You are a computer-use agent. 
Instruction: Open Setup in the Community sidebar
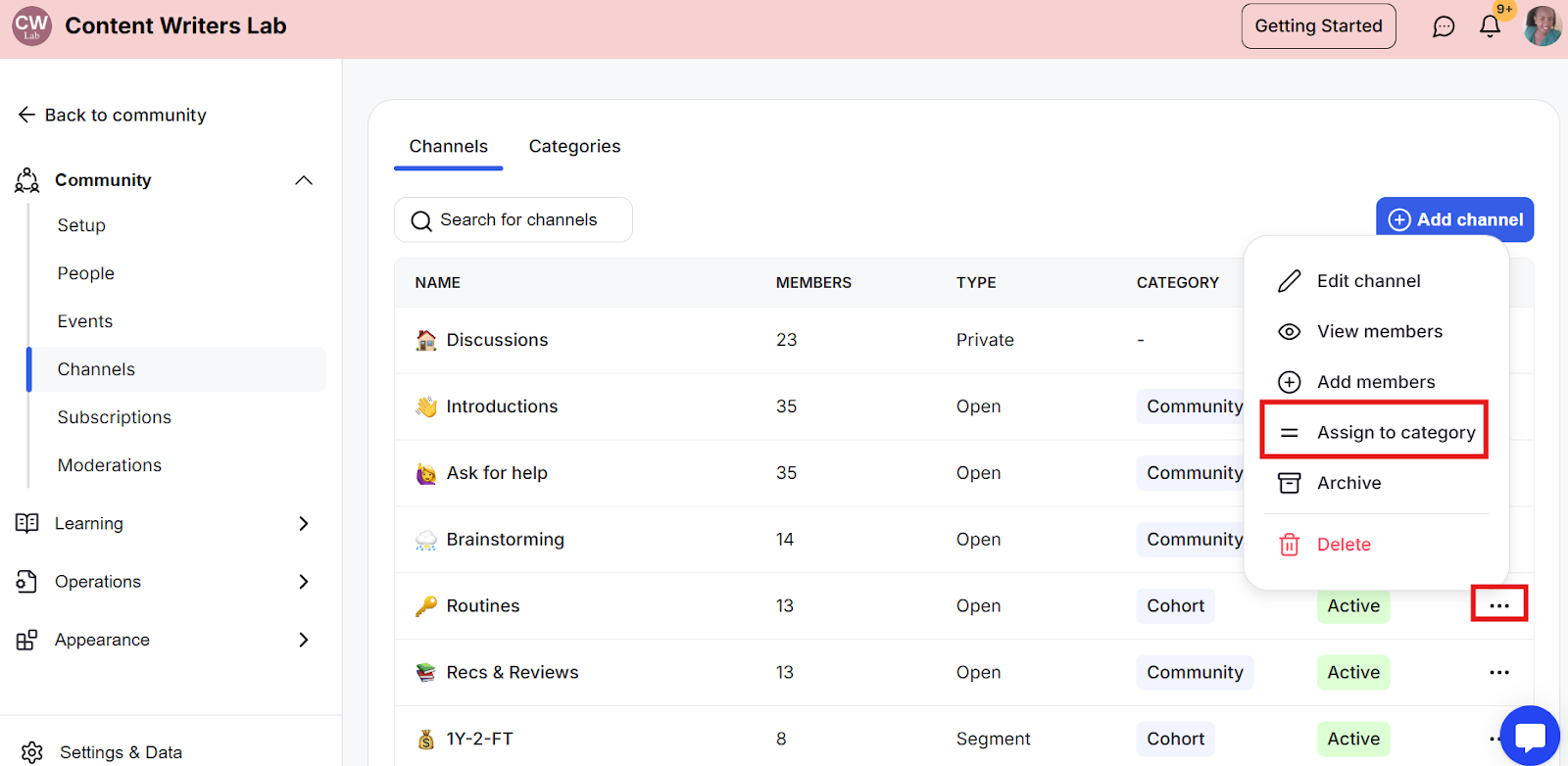tap(81, 225)
